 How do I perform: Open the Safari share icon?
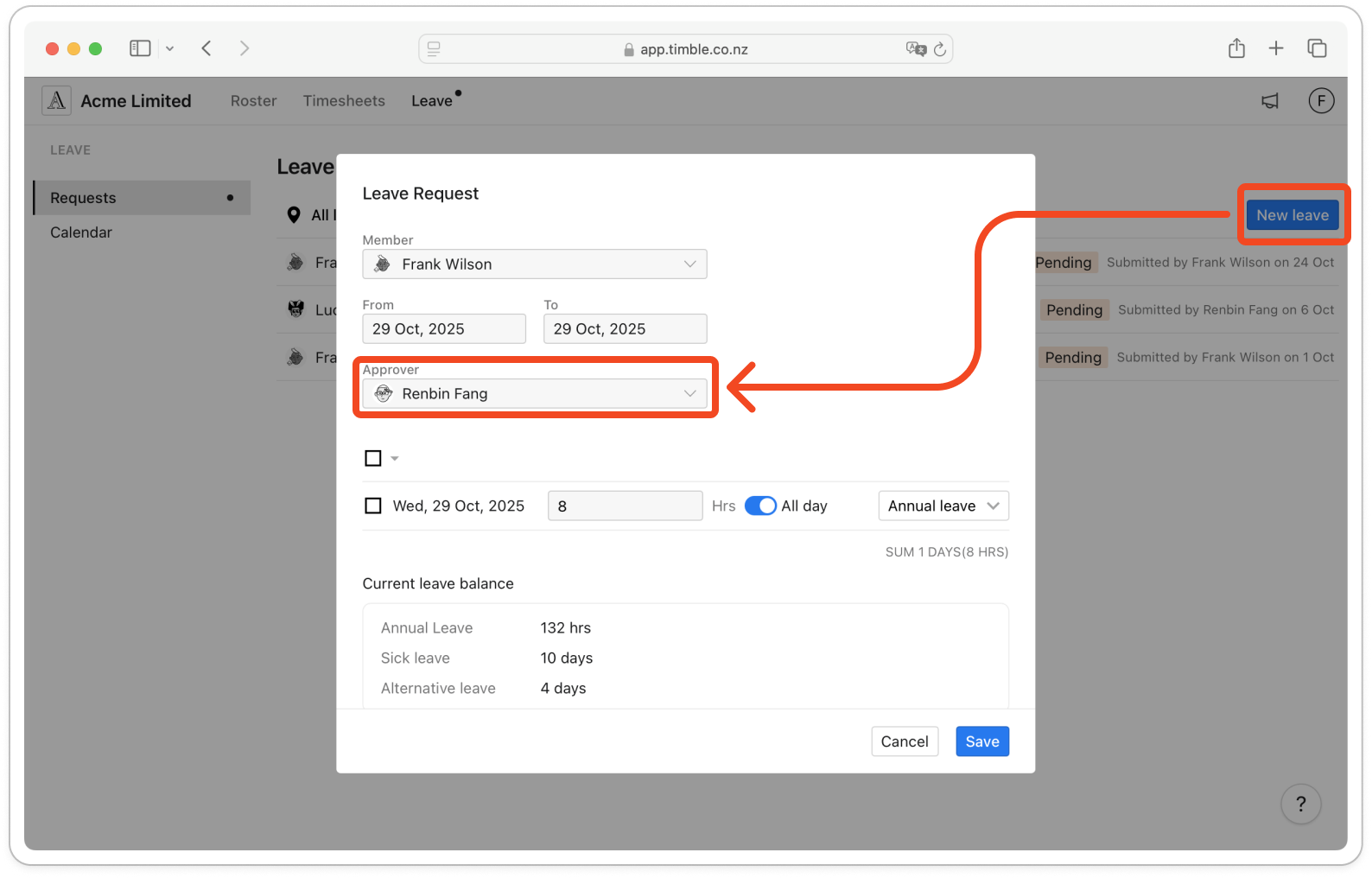click(x=1236, y=48)
